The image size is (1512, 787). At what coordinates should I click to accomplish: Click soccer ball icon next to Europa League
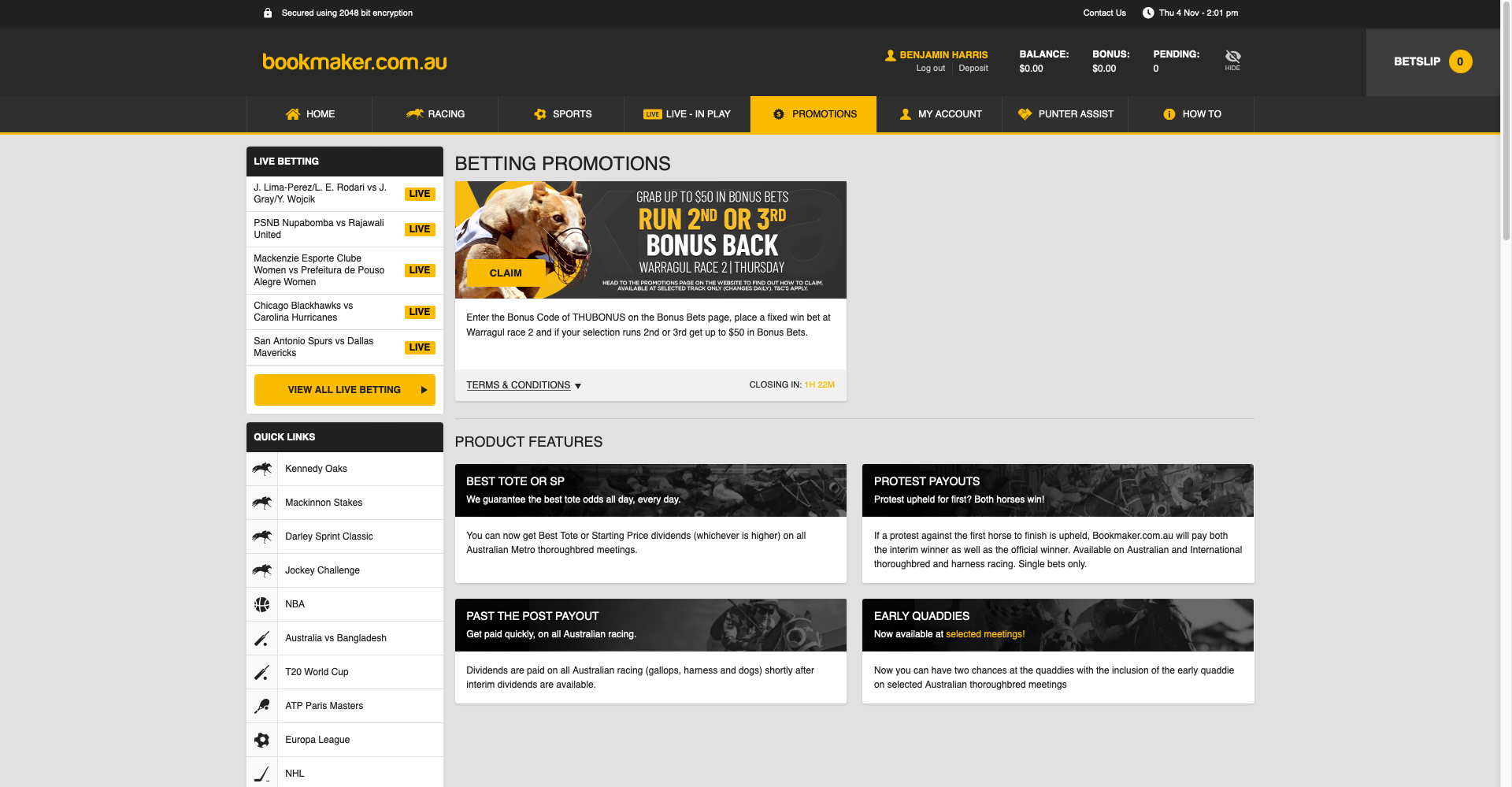(x=262, y=740)
